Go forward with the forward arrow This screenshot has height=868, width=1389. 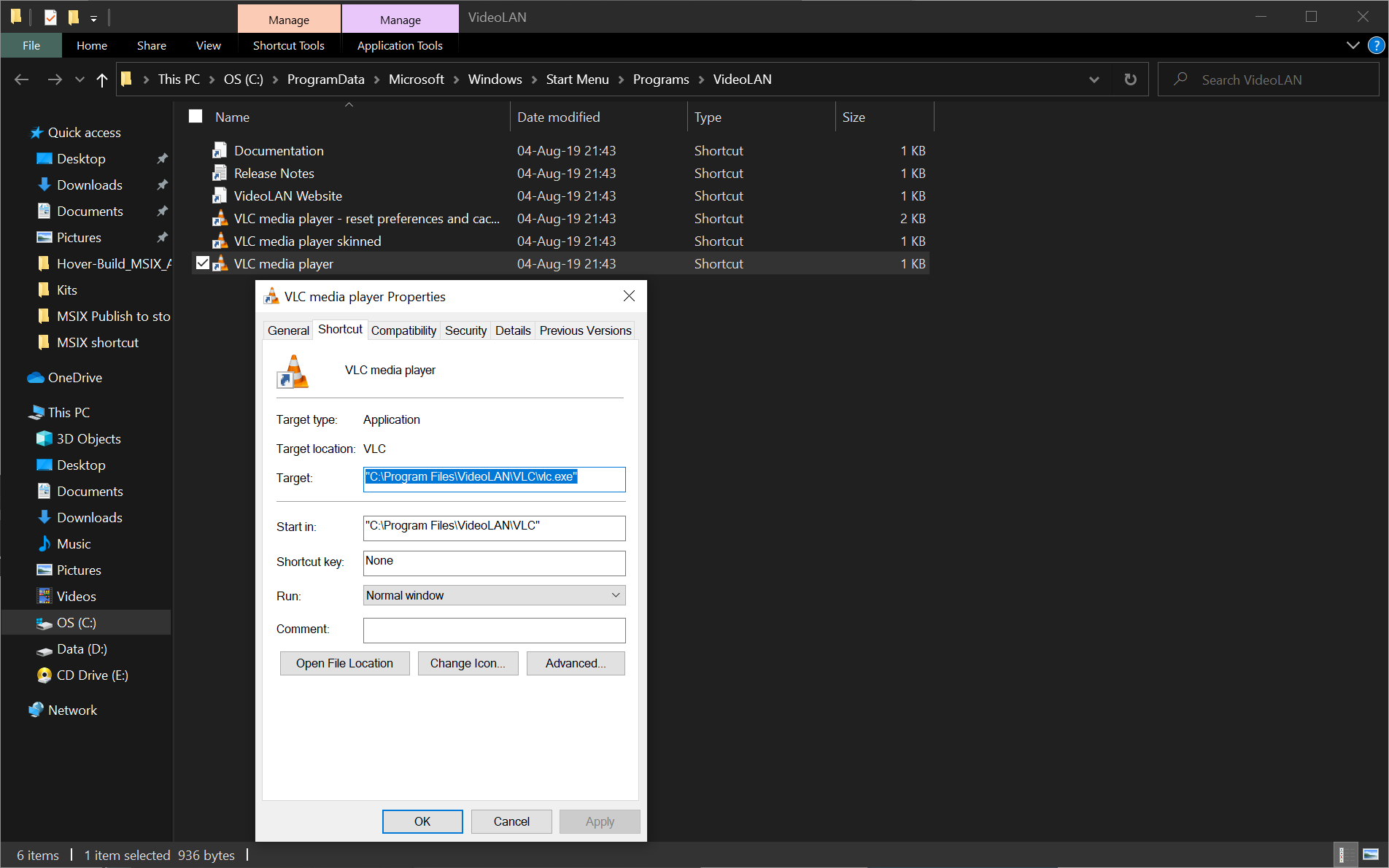coord(55,80)
